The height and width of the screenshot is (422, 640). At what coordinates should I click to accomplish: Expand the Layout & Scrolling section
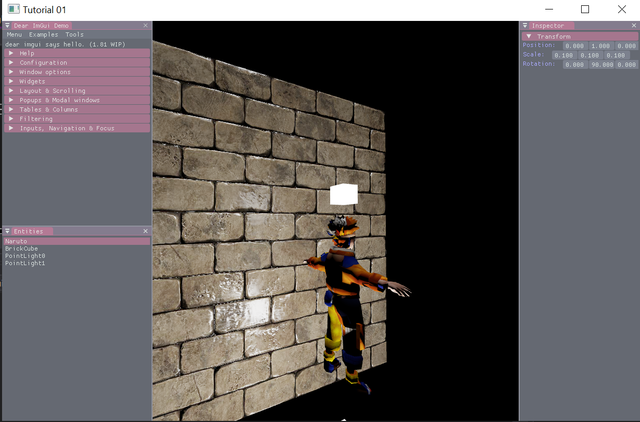click(77, 91)
